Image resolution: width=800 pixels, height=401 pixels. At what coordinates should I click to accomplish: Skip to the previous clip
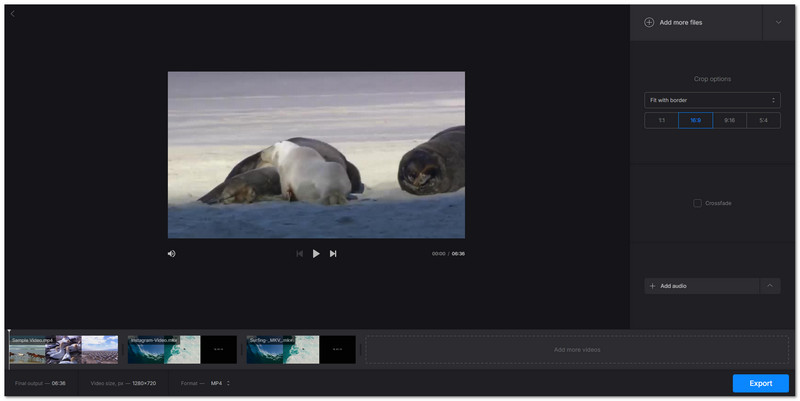(x=299, y=254)
